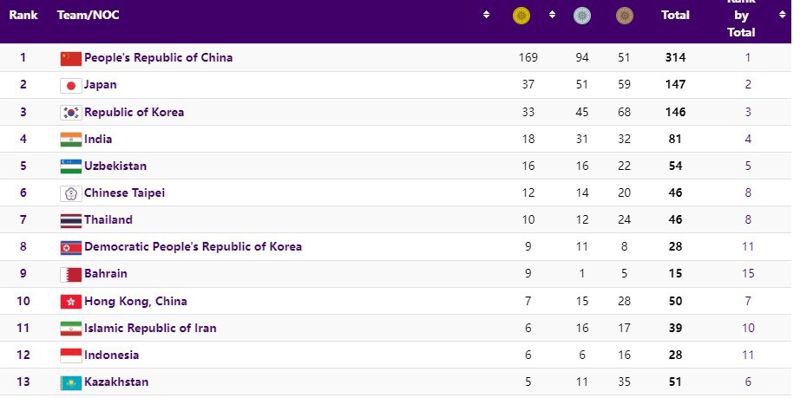Viewport: 800px width, 398px height.
Task: Click the Republic of Korea flag
Action: click(x=71, y=112)
